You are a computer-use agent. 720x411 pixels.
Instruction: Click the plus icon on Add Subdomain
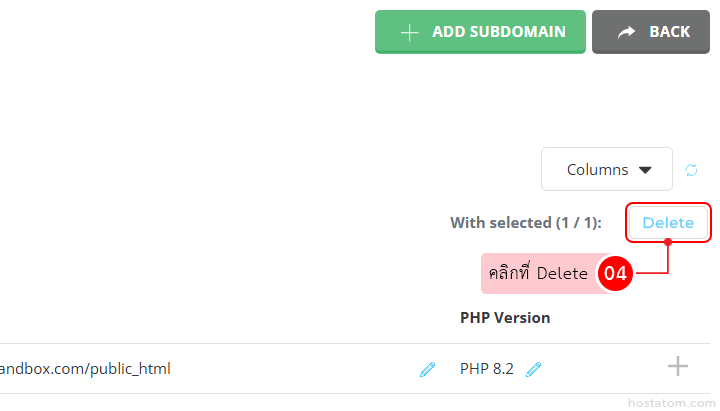point(408,32)
